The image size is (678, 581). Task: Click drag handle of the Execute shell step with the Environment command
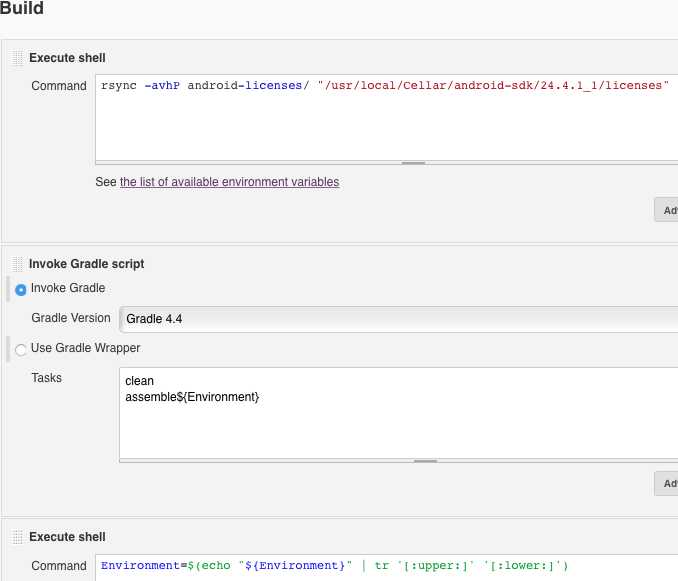(17, 537)
